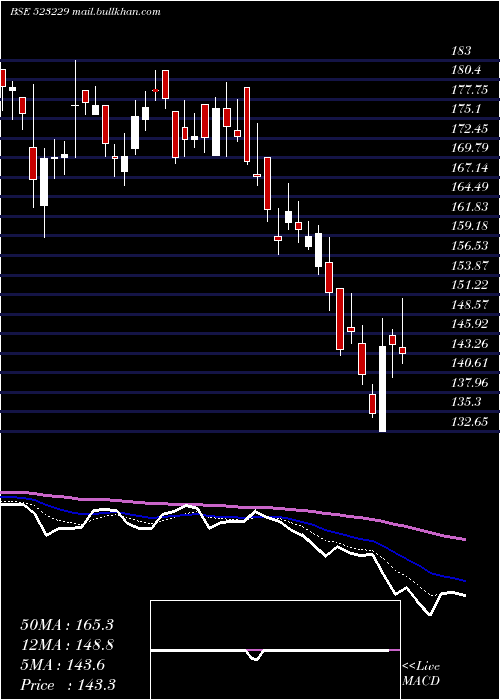Click the 12MA : 148.8 readout

point(67,645)
